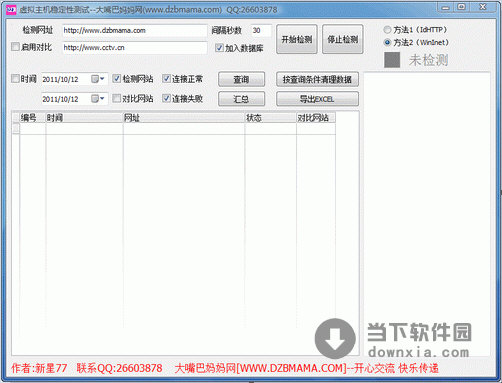
Task: Click the 网址 column header
Action: tap(184, 118)
